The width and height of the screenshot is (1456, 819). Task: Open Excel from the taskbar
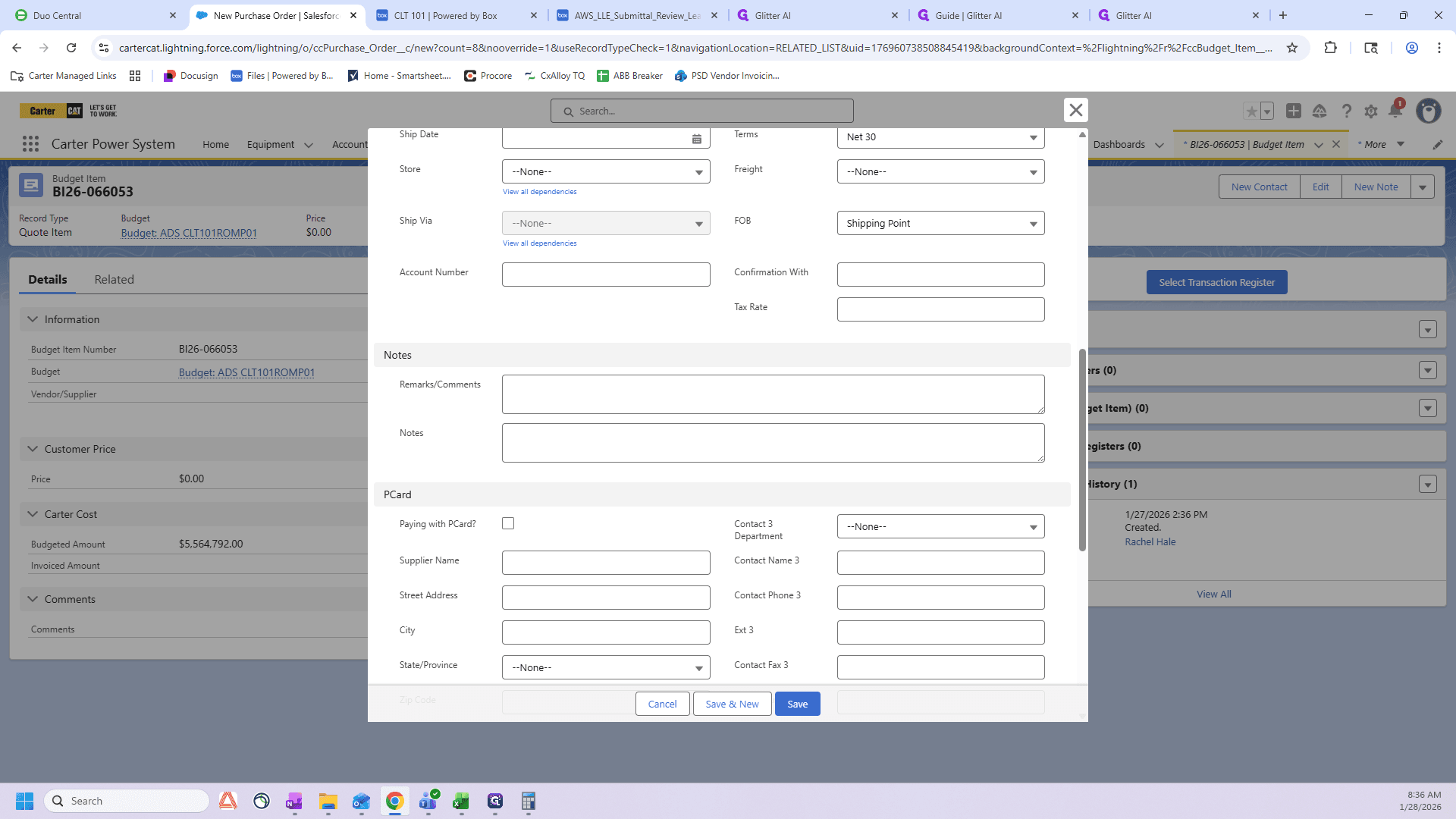click(x=461, y=801)
